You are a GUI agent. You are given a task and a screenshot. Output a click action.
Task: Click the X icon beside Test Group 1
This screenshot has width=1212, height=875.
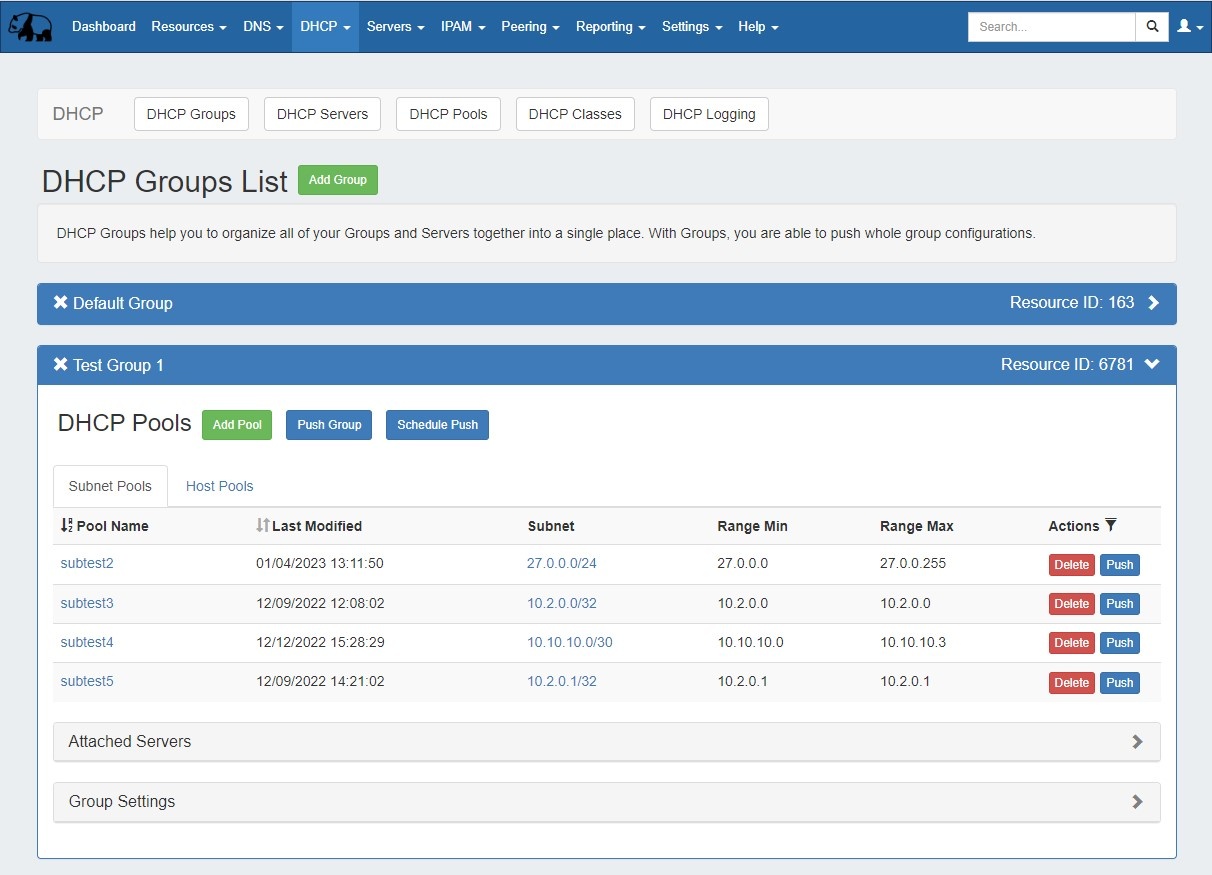tap(61, 365)
